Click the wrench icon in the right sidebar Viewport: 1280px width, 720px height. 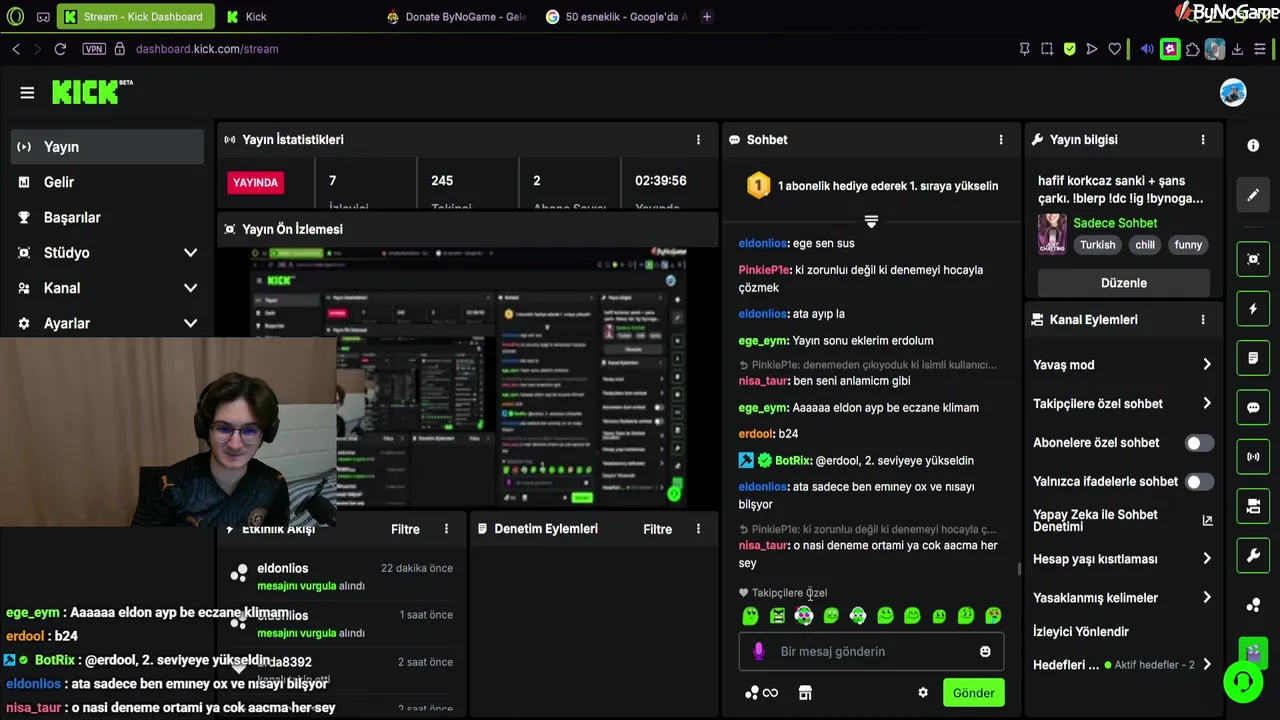coord(1253,556)
